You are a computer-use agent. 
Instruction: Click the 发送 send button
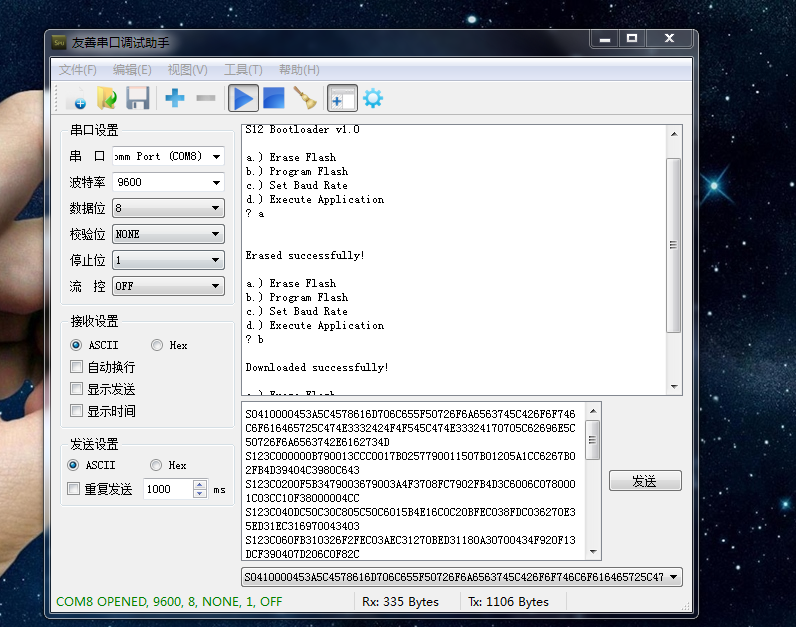pos(645,481)
